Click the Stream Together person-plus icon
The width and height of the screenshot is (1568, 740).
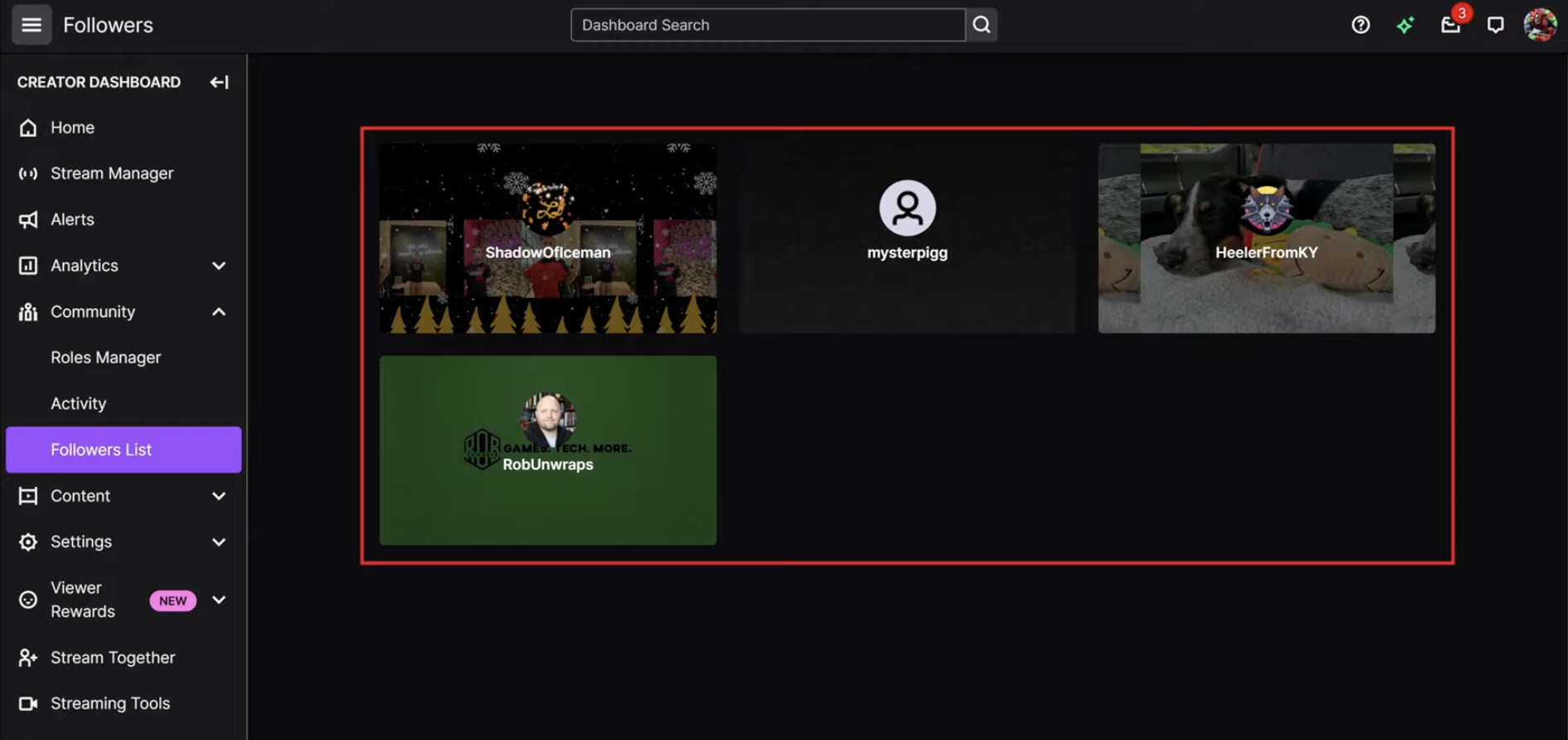28,657
